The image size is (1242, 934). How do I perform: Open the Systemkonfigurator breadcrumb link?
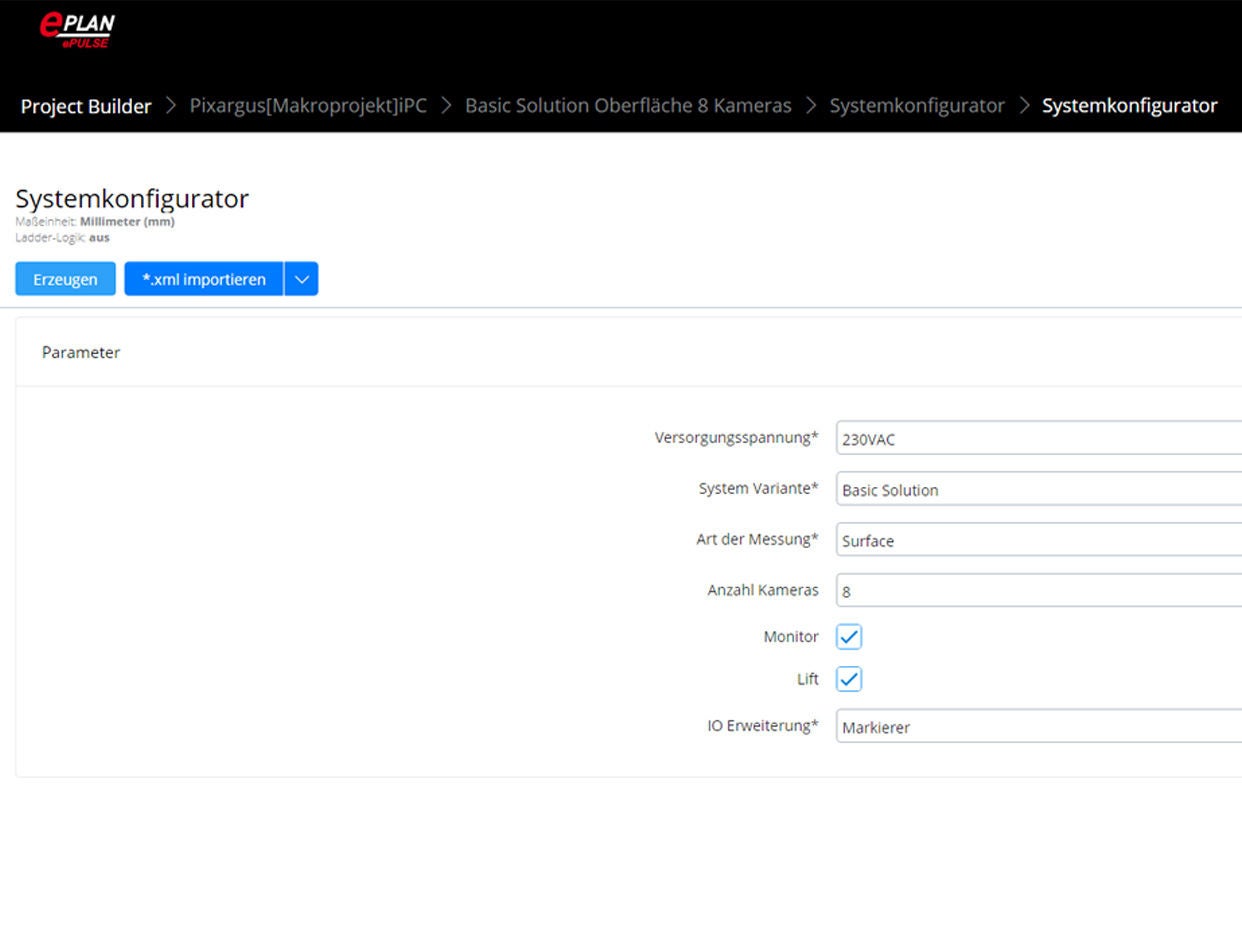click(917, 106)
